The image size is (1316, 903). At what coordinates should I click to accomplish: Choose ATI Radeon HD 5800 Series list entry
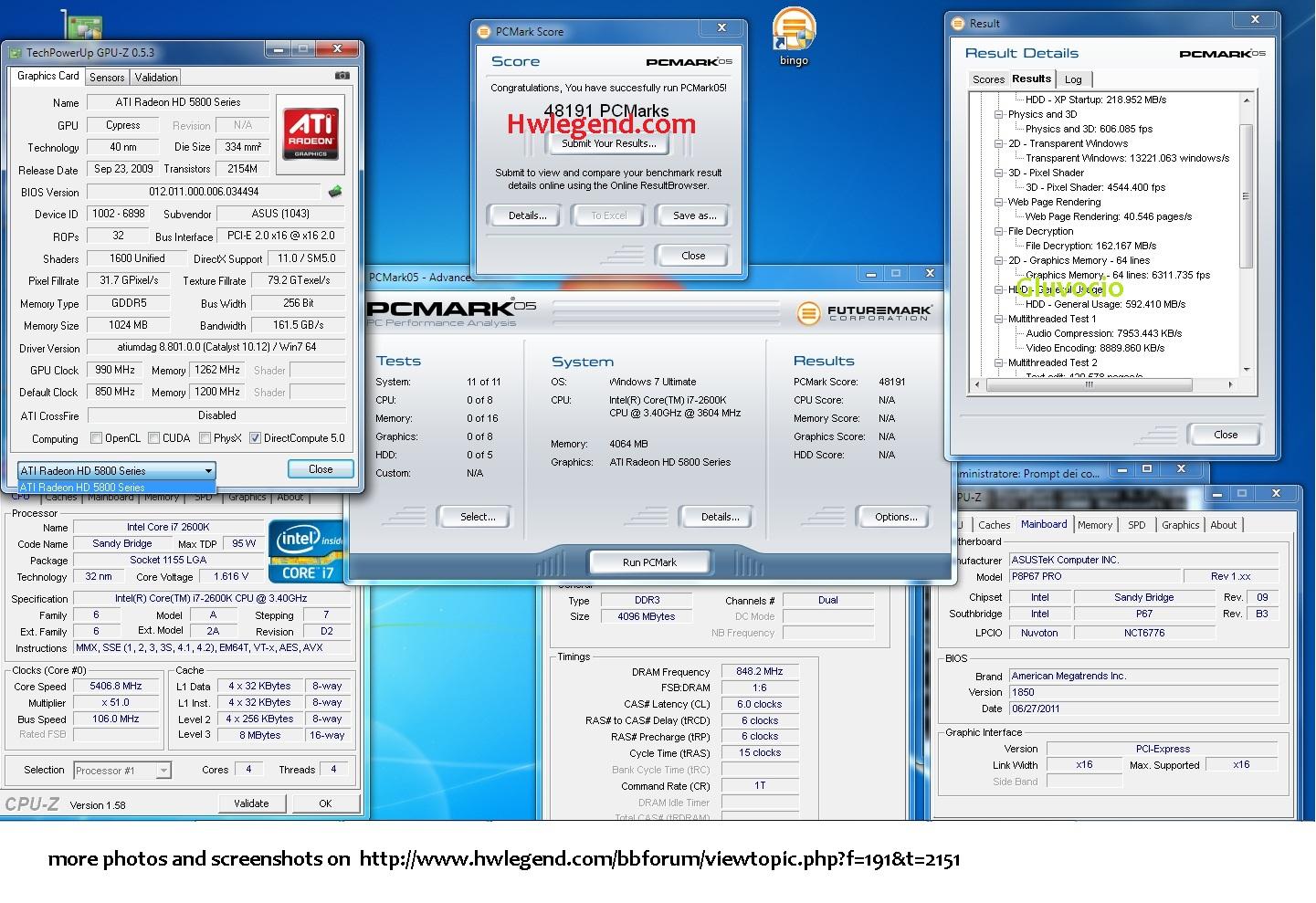coord(117,488)
